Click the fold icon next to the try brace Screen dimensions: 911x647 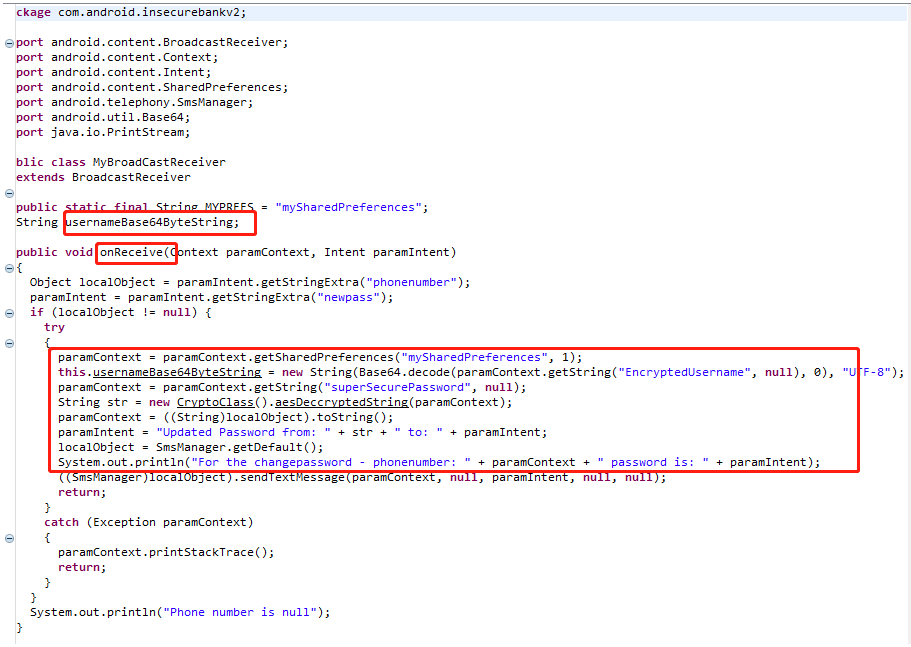click(8, 342)
